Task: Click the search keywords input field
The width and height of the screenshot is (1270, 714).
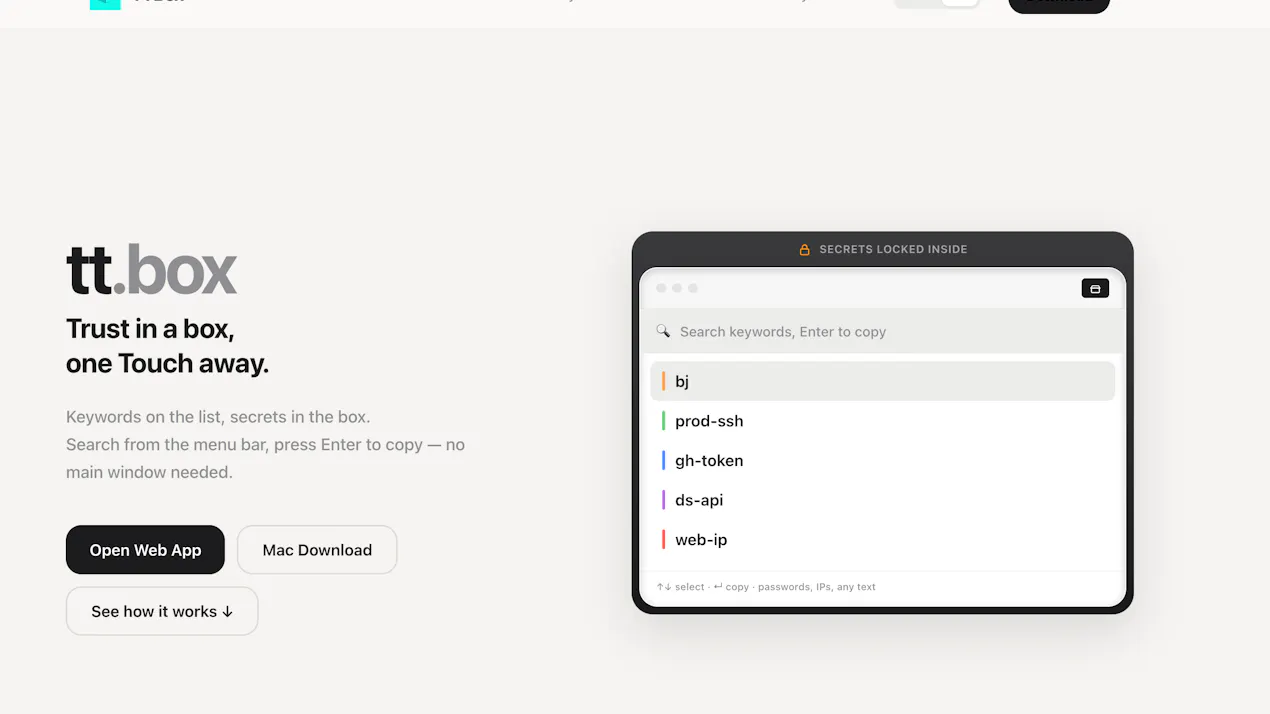Action: pyautogui.click(x=882, y=331)
